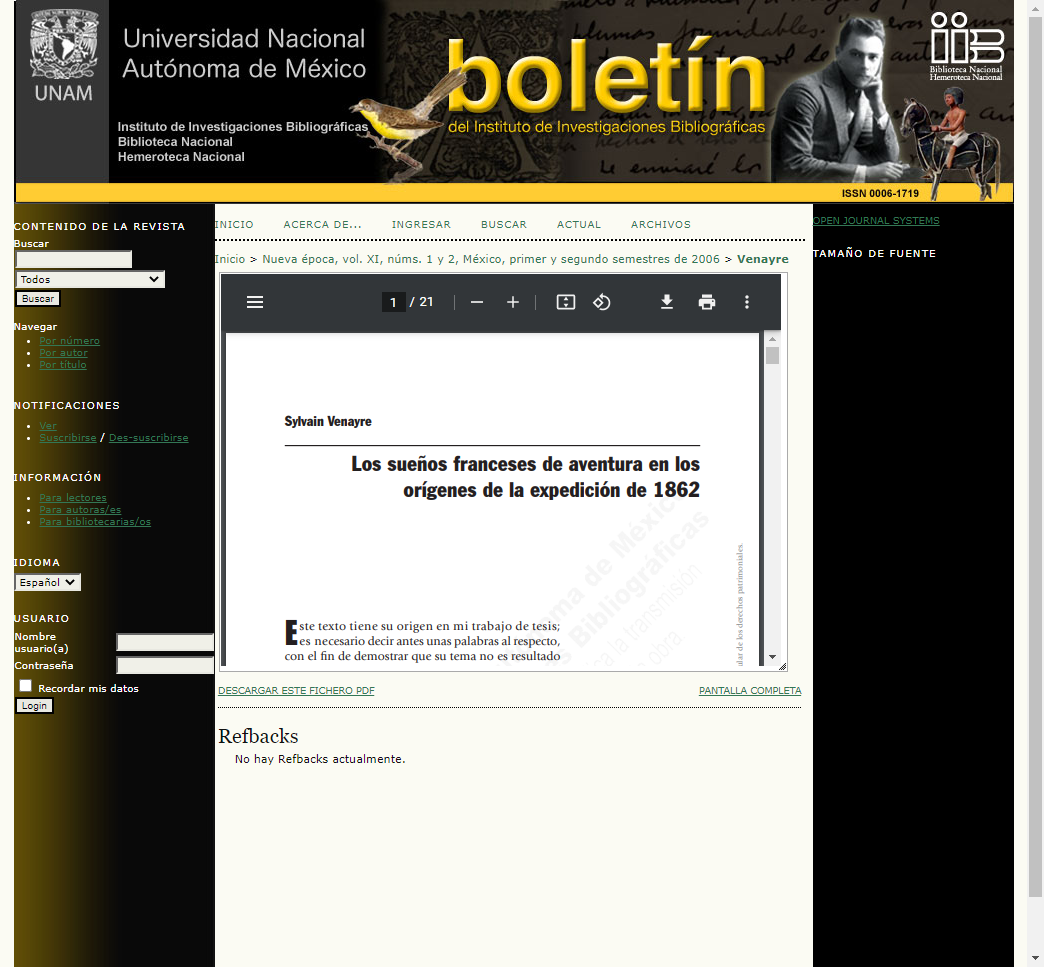
Task: Open PDF viewer more actions menu
Action: 746,302
